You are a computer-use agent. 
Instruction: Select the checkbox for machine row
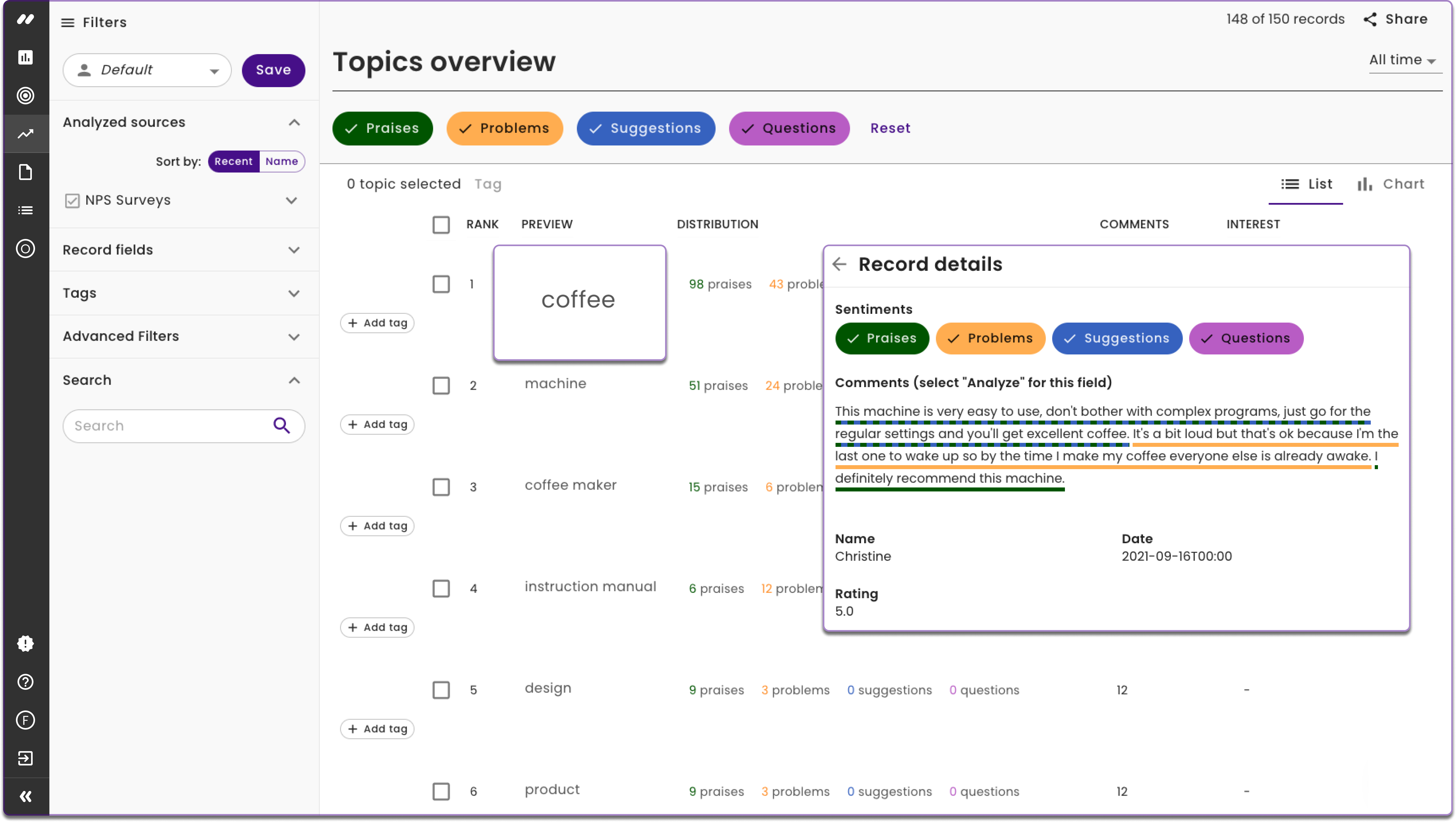pyautogui.click(x=441, y=386)
